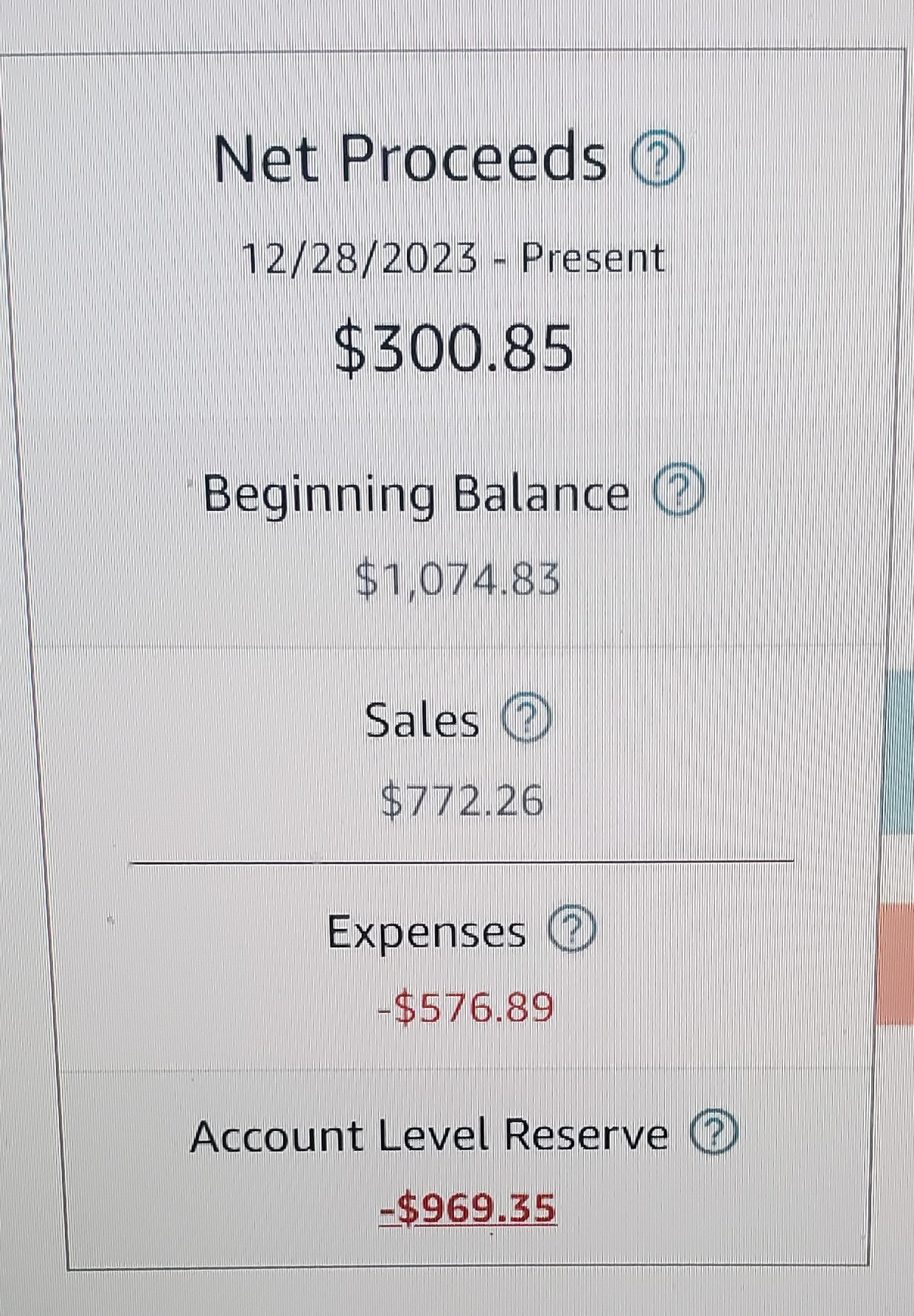Click the $1,074.83 beginning balance amount
This screenshot has width=914, height=1316.
(x=458, y=579)
